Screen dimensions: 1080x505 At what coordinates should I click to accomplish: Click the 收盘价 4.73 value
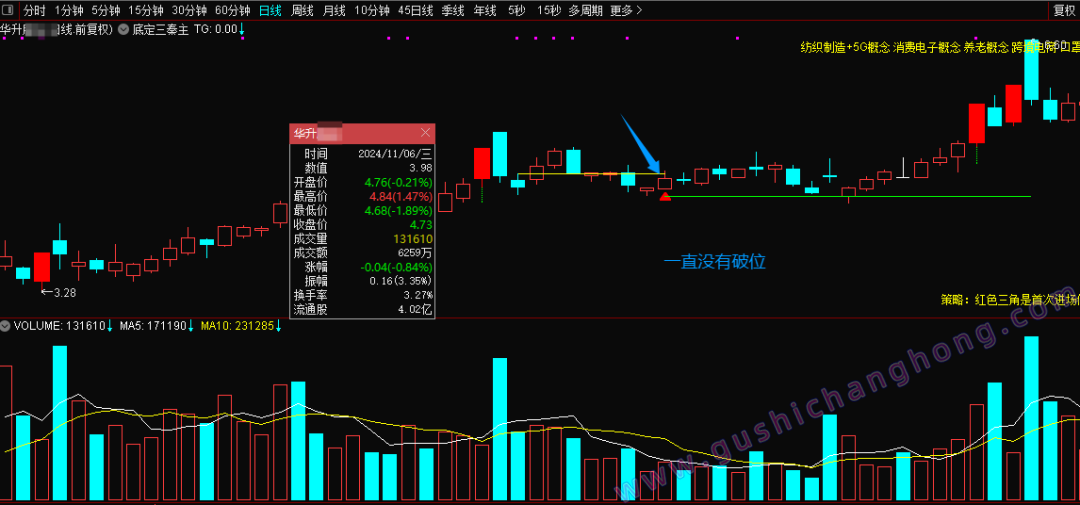(421, 225)
